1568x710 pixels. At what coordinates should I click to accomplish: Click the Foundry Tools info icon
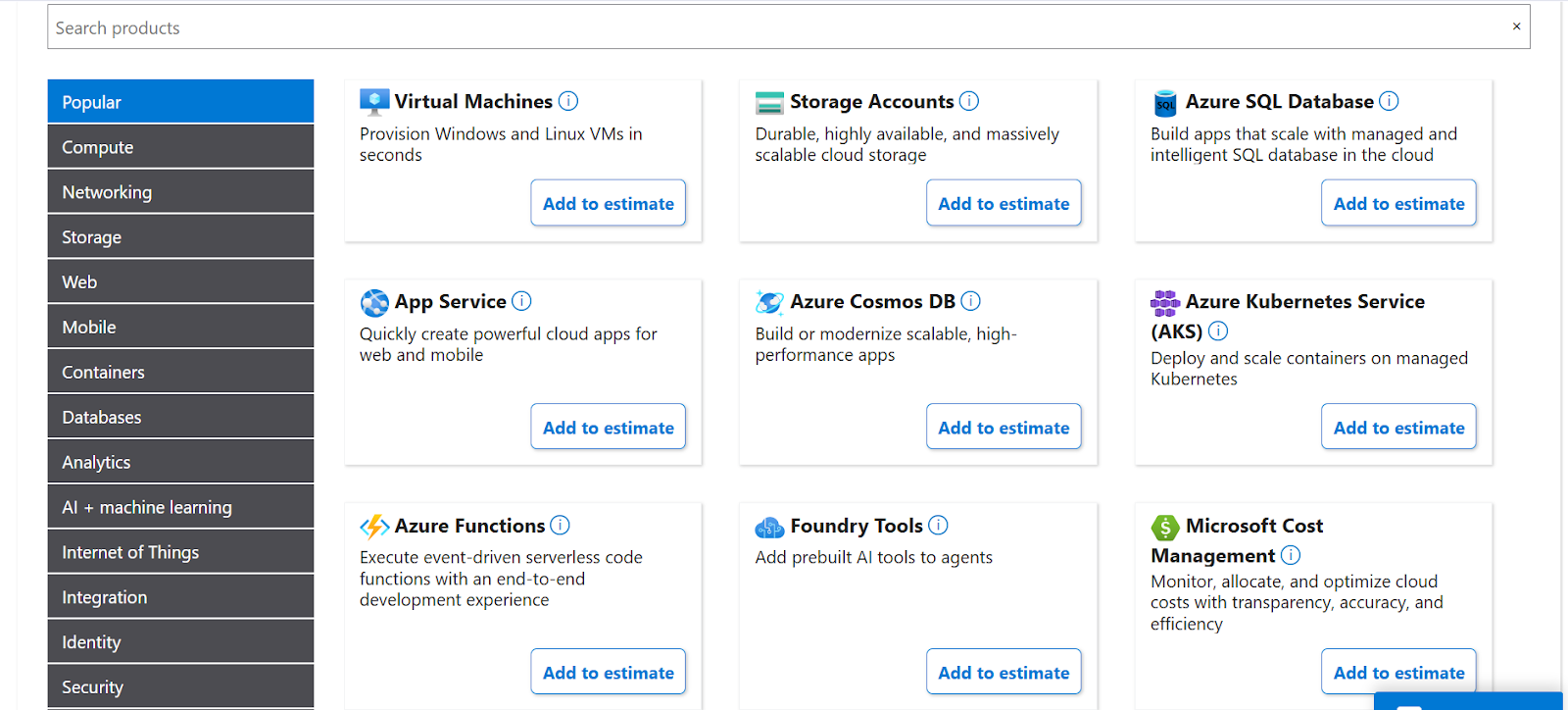point(938,526)
